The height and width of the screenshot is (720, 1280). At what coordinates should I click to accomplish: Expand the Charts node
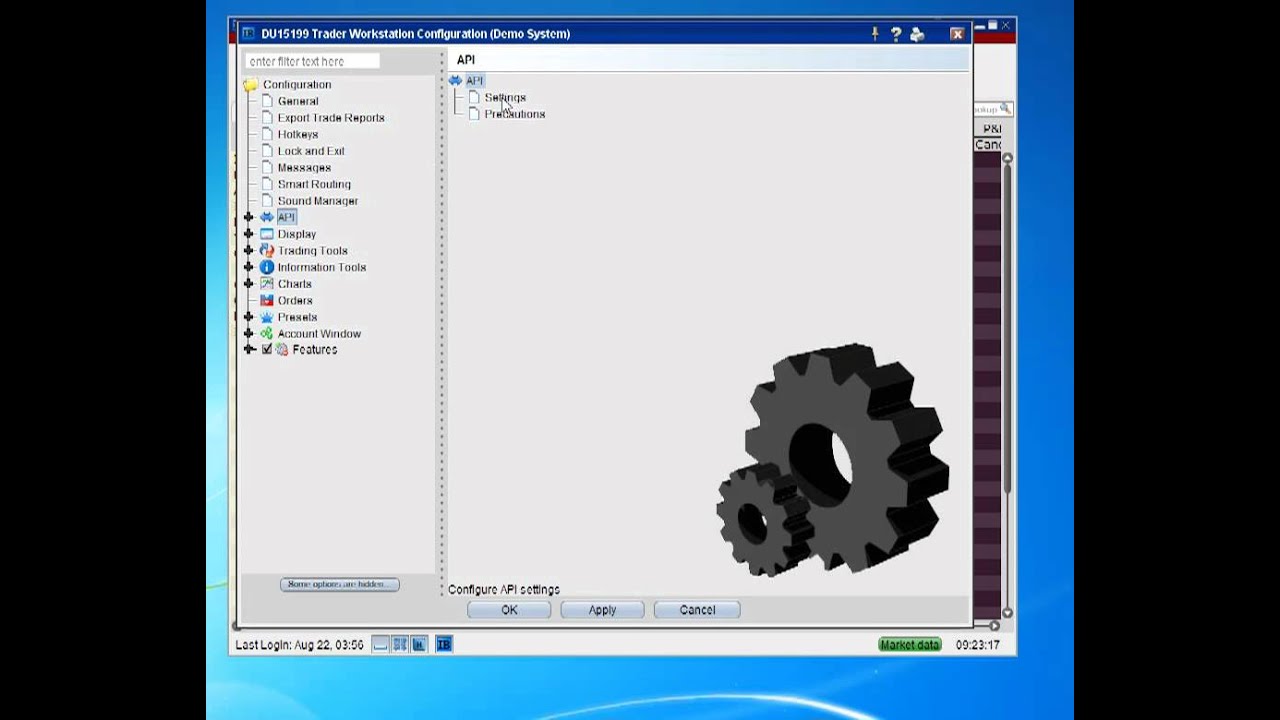(249, 284)
